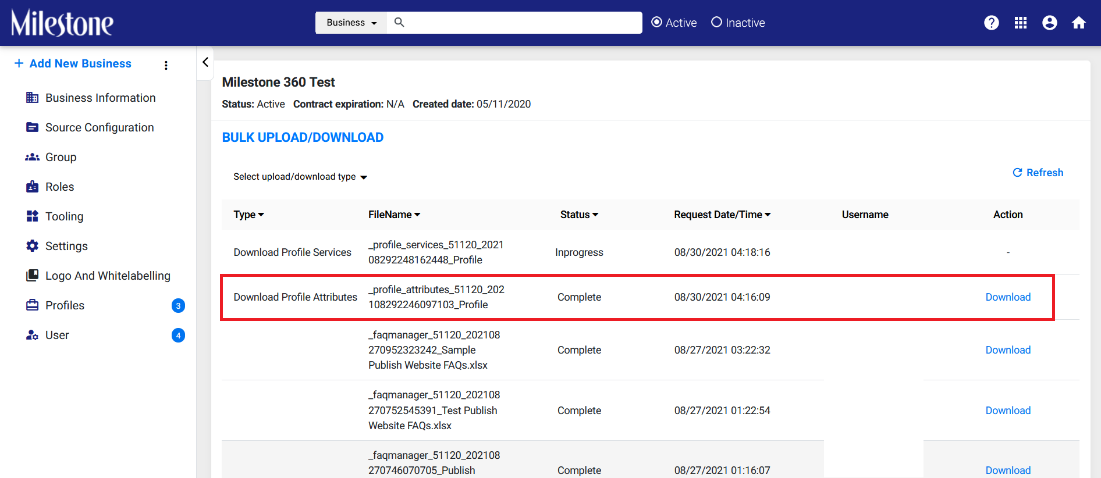The height and width of the screenshot is (478, 1101).
Task: Click the Milestone logo
Action: pyautogui.click(x=62, y=23)
